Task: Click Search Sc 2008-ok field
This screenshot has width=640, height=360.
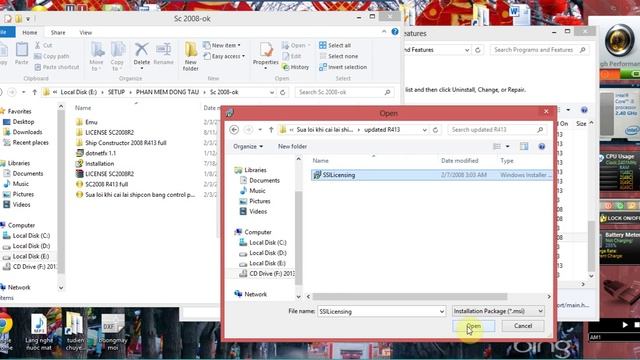Action: (344, 92)
